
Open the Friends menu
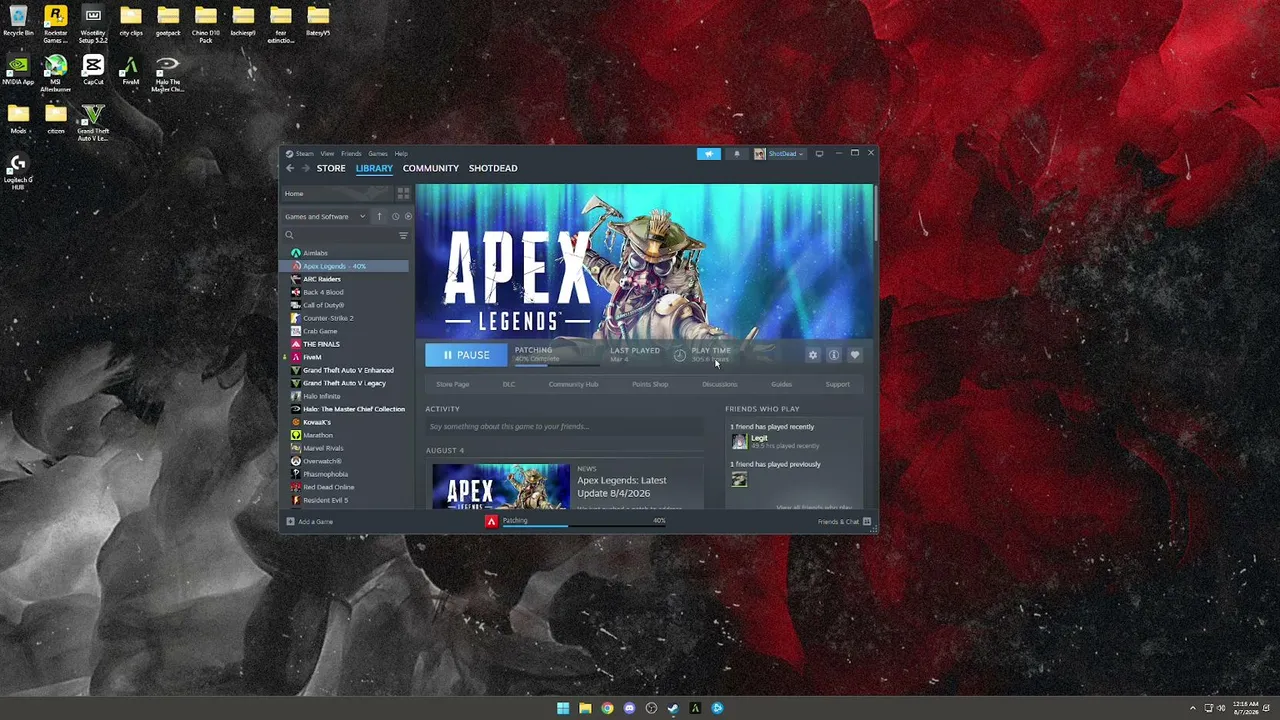(351, 154)
